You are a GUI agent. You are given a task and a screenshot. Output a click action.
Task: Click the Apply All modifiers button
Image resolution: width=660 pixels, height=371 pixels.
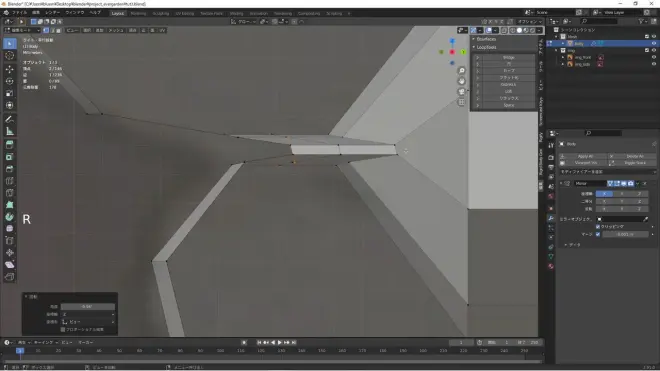(585, 156)
